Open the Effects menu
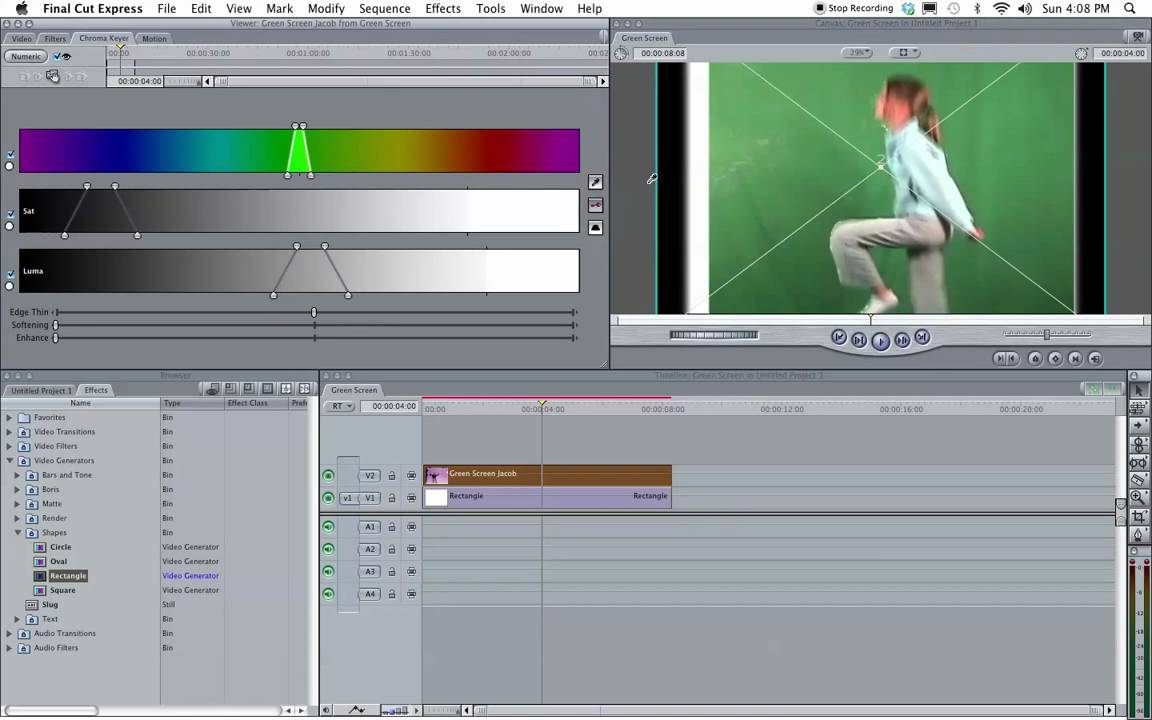The height and width of the screenshot is (720, 1152). pos(443,9)
